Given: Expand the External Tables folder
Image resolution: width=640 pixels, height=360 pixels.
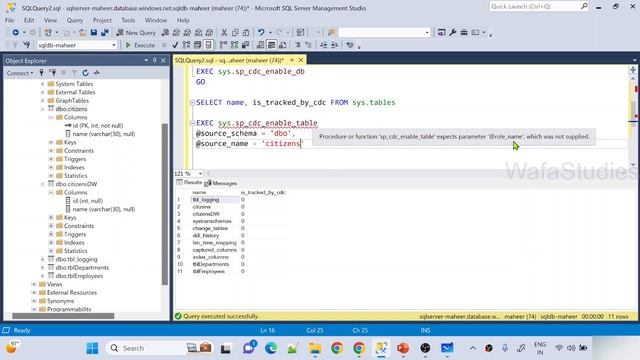Looking at the screenshot, I should tap(42, 92).
